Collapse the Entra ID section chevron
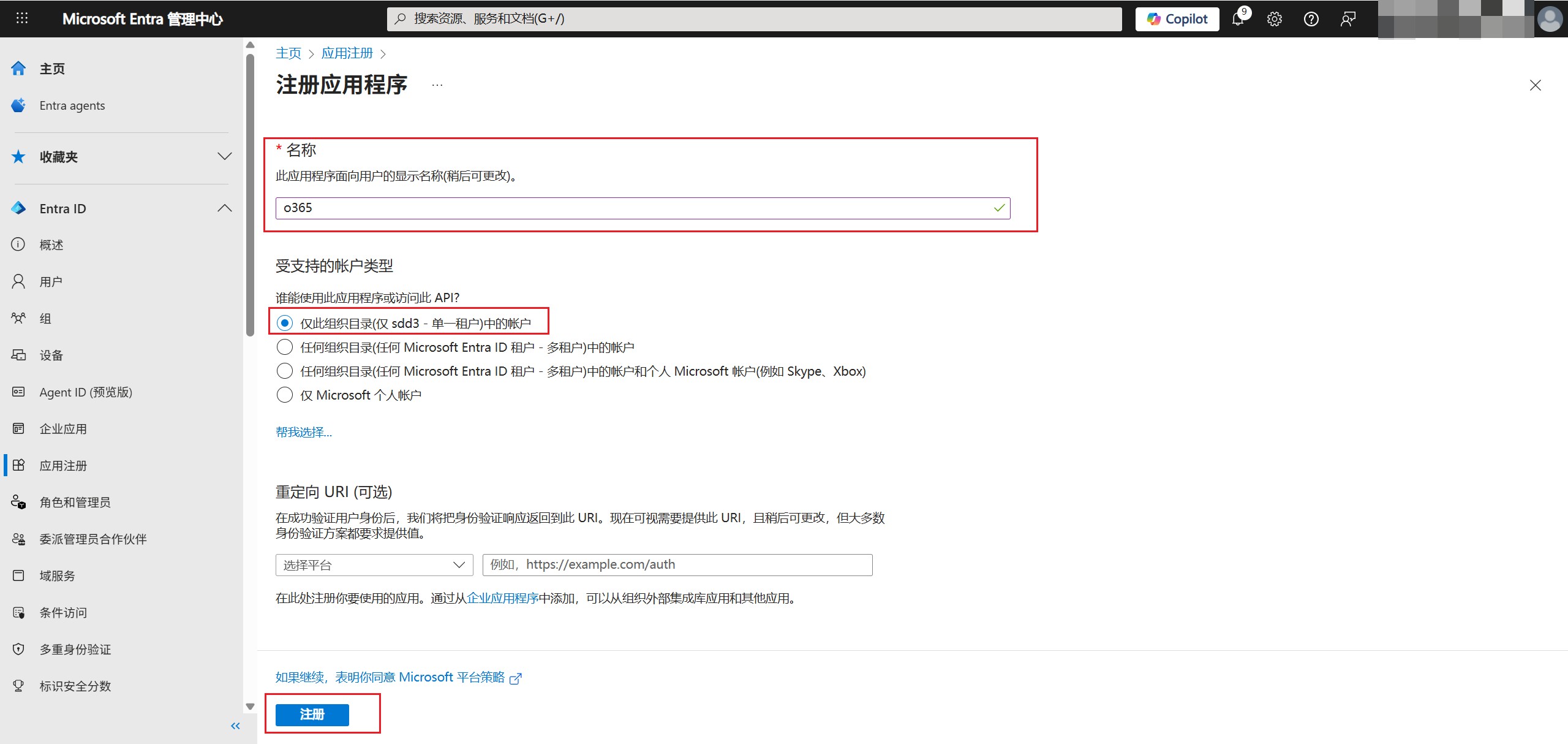 [225, 208]
